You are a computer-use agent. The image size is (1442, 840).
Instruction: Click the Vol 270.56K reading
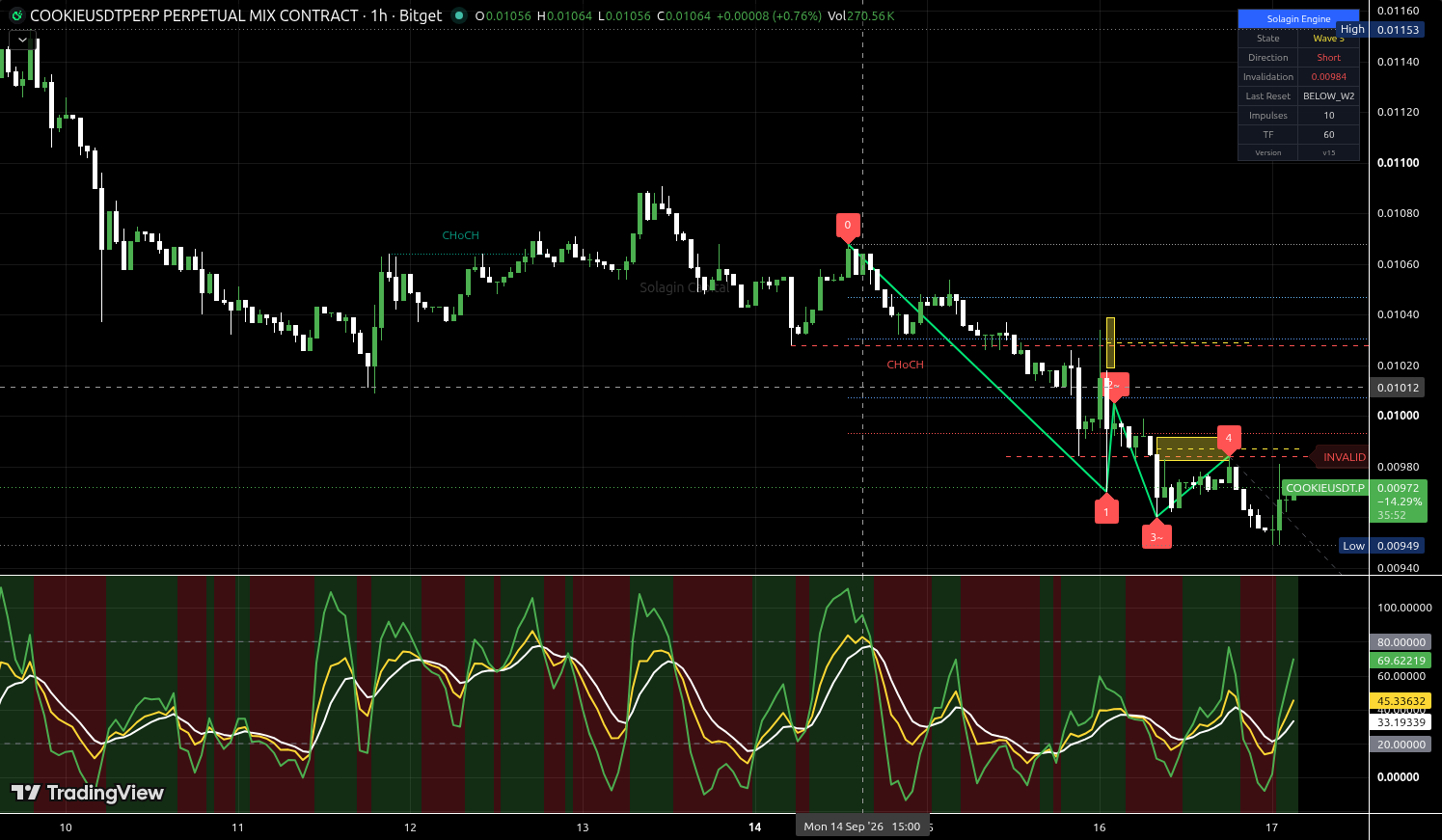coord(861,16)
